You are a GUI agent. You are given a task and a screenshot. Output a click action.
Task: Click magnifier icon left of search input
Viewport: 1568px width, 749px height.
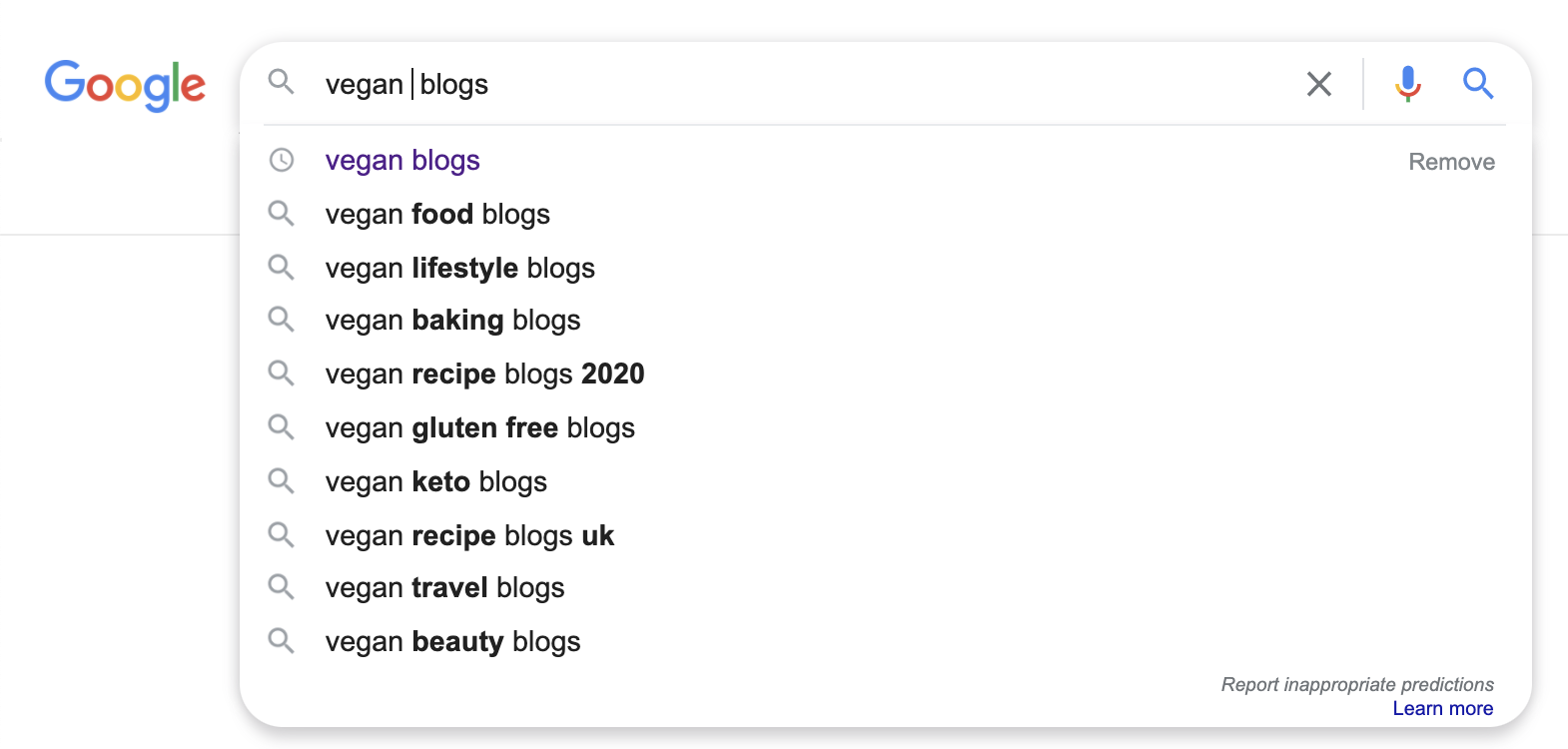coord(282,82)
